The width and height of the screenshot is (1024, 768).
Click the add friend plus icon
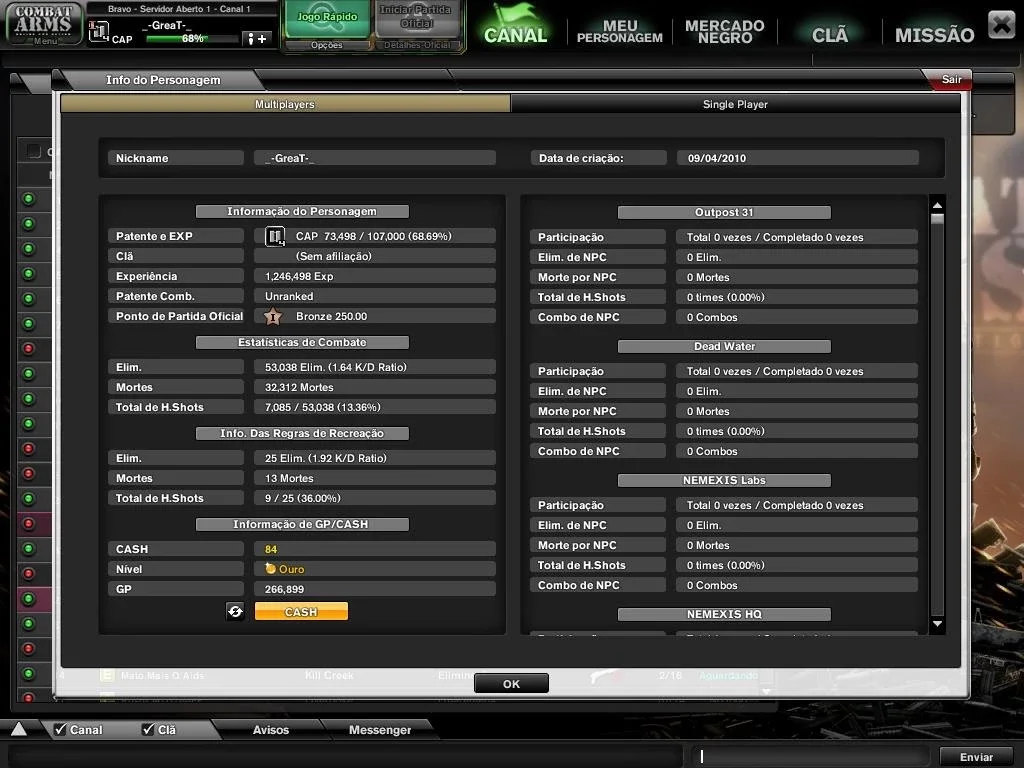[x=257, y=39]
